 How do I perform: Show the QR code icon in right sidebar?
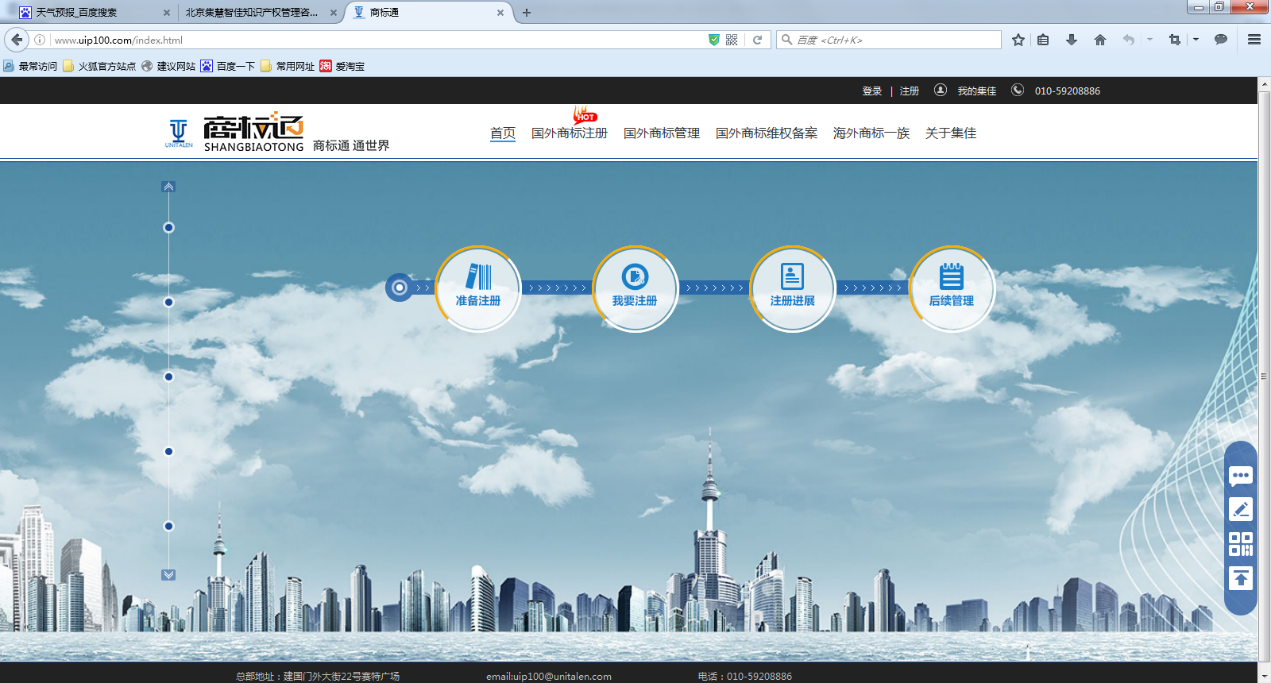point(1240,544)
